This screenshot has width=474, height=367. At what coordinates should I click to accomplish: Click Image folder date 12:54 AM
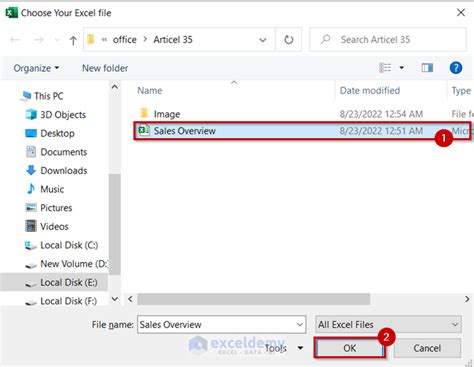coord(381,114)
